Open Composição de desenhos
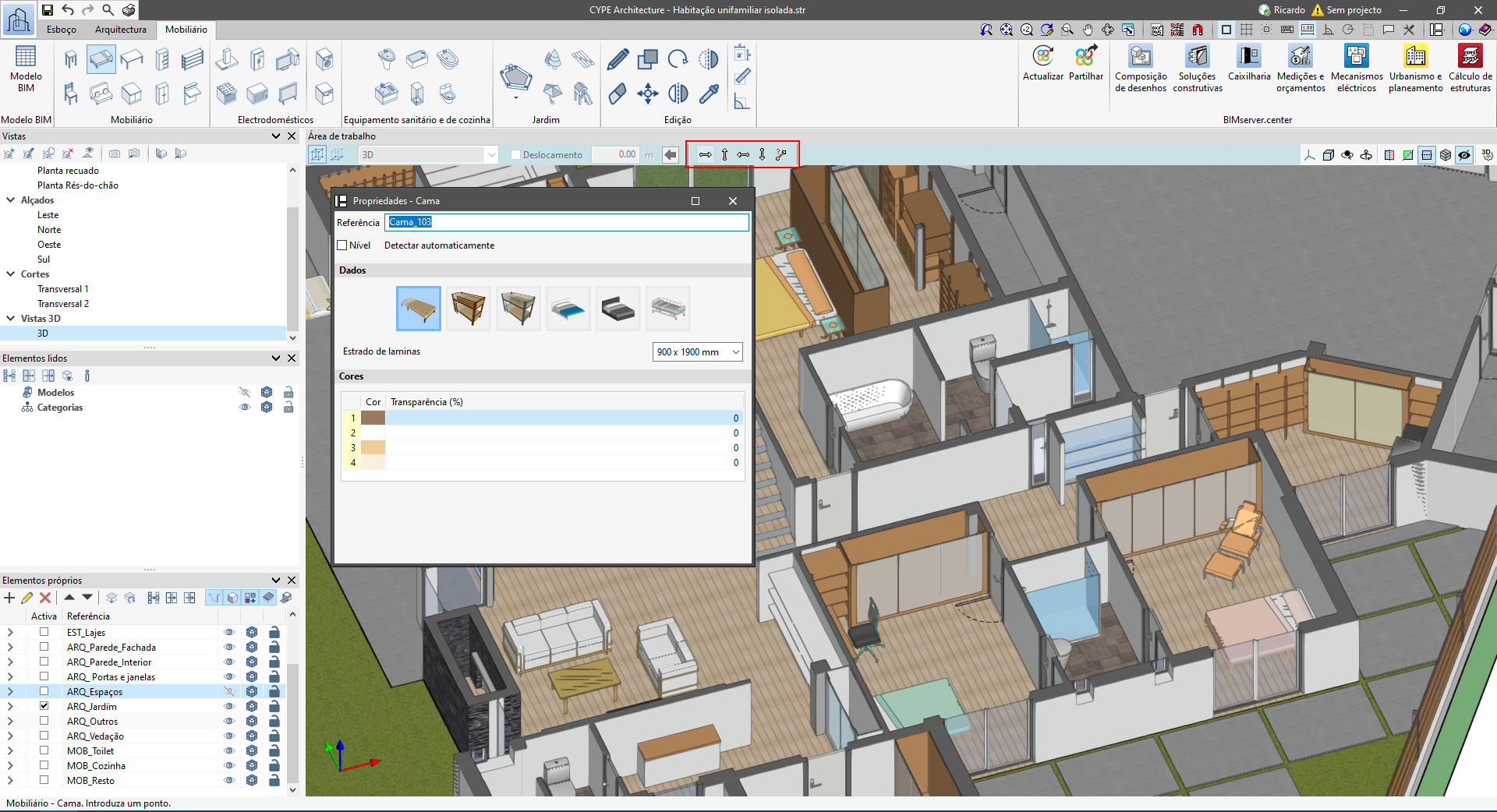The height and width of the screenshot is (812, 1497). [x=1141, y=57]
